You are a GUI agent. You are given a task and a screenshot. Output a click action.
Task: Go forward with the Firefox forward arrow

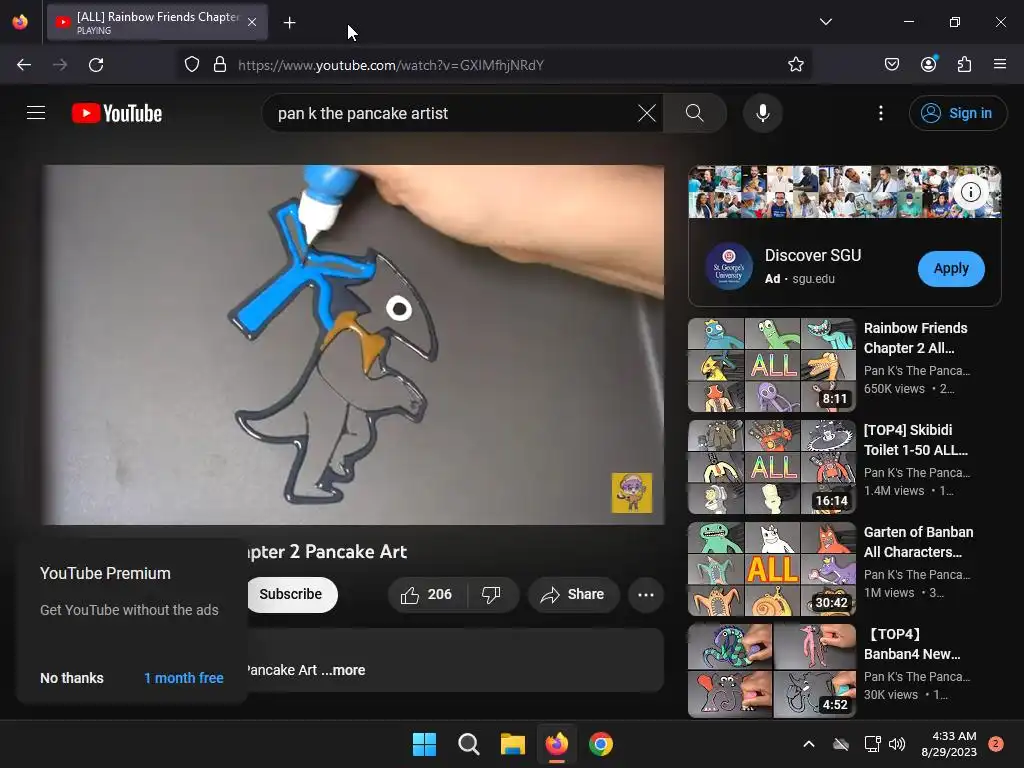point(60,65)
